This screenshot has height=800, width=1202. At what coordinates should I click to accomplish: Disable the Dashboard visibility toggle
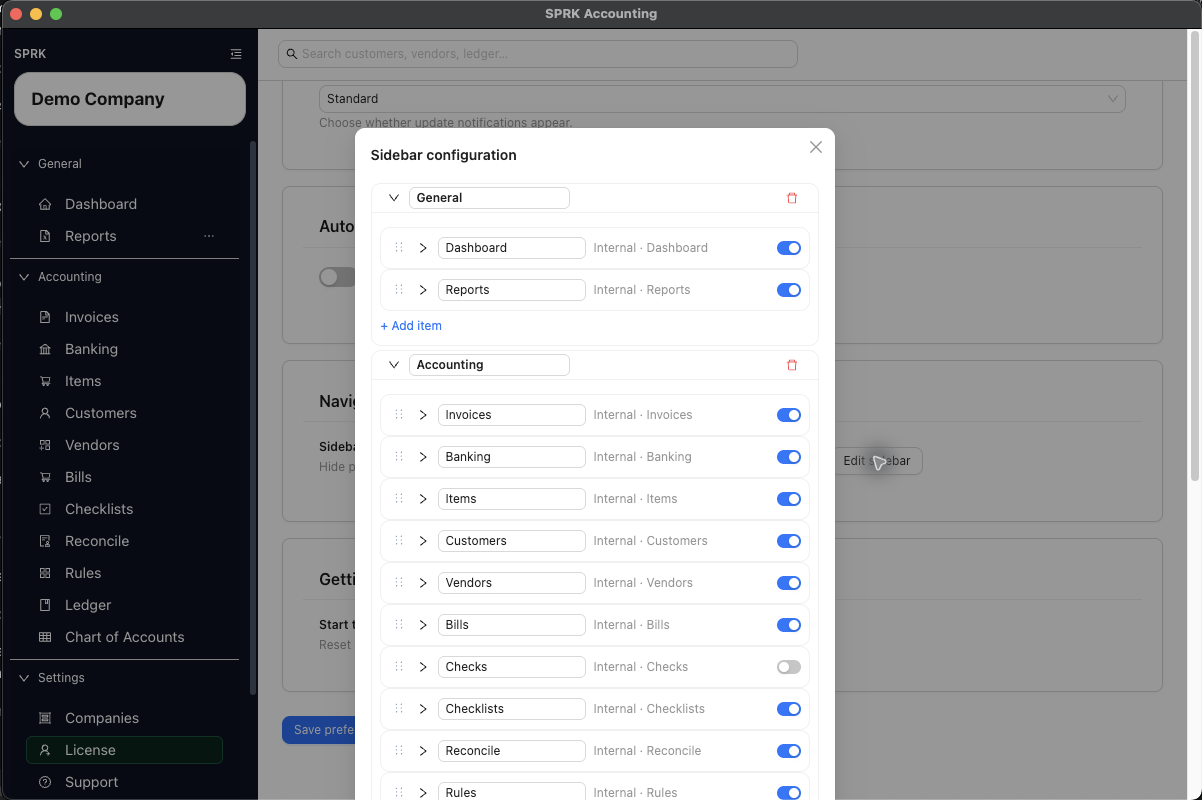789,248
